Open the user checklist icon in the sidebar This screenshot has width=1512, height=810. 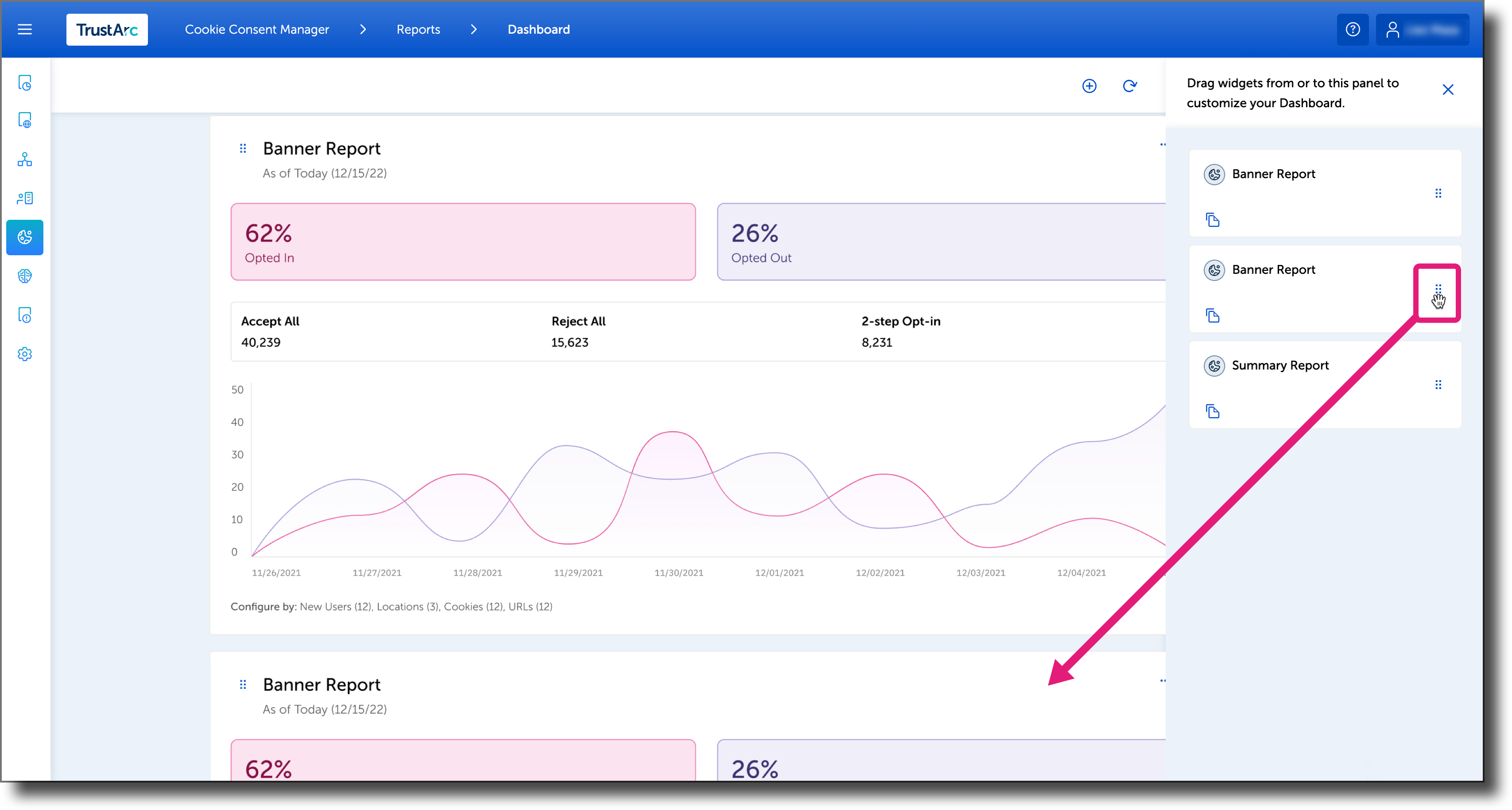25,198
